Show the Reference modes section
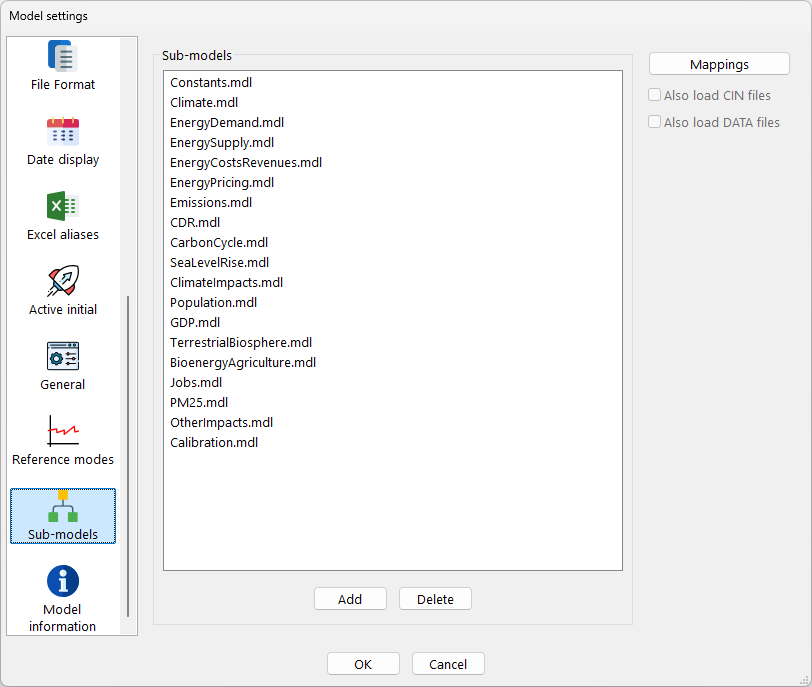The height and width of the screenshot is (687, 812). [63, 433]
